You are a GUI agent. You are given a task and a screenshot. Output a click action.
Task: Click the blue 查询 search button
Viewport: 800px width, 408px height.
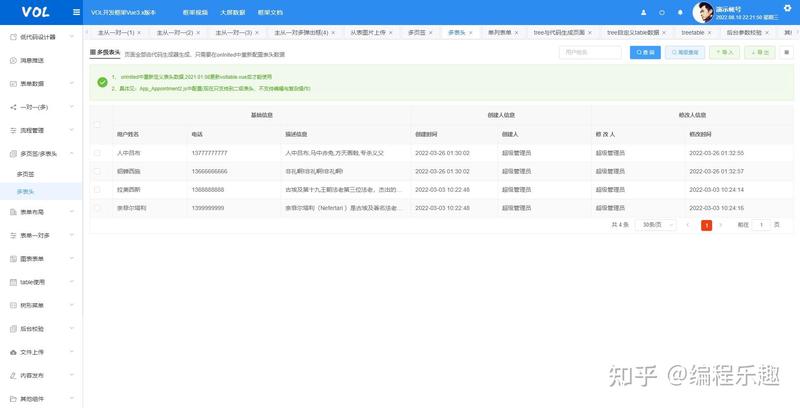tap(645, 52)
